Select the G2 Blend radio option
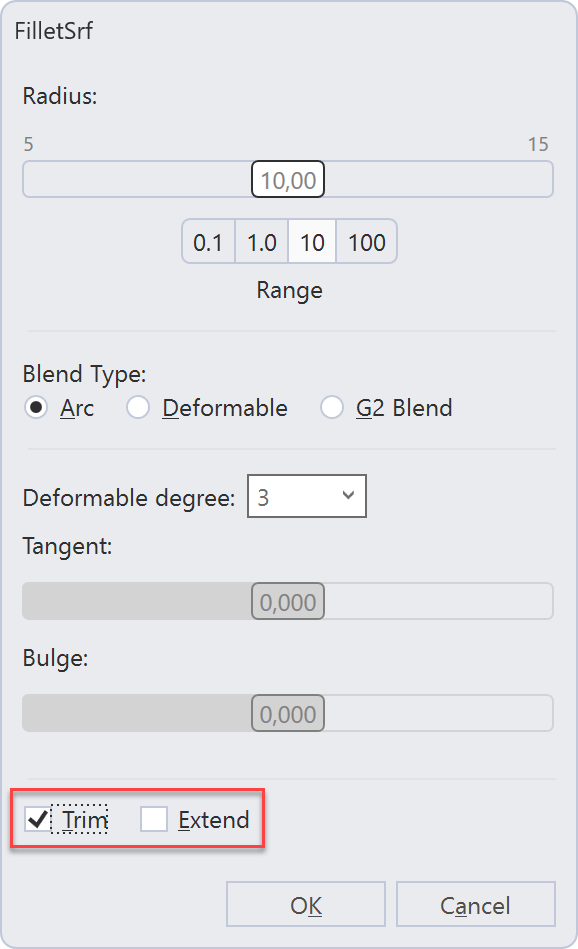Screen dimensions: 578x949 pyautogui.click(x=332, y=408)
